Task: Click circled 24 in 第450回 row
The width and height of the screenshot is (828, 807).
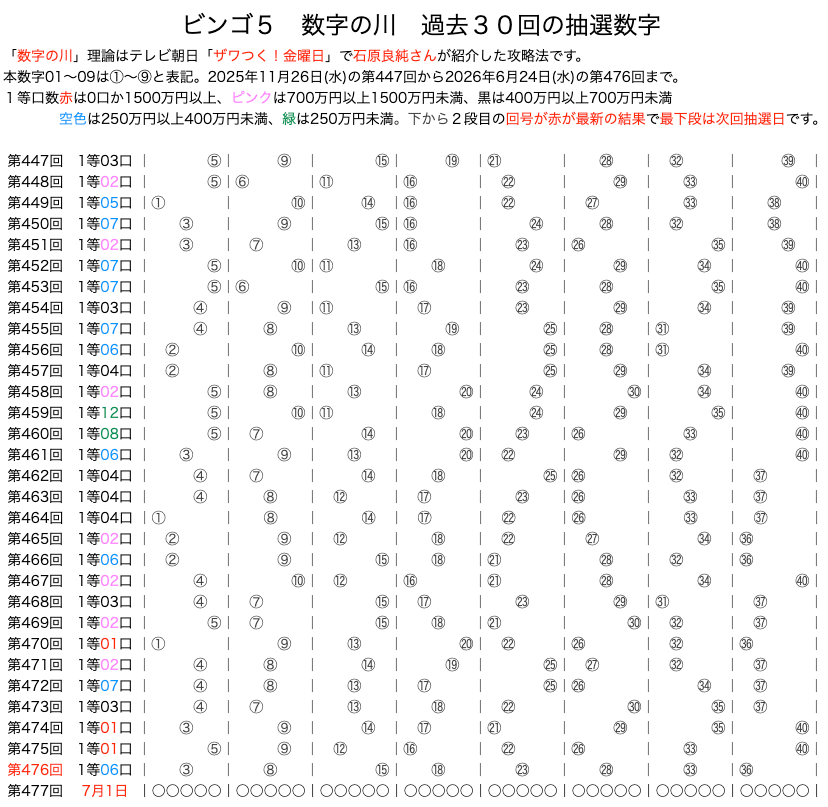Action: 536,224
